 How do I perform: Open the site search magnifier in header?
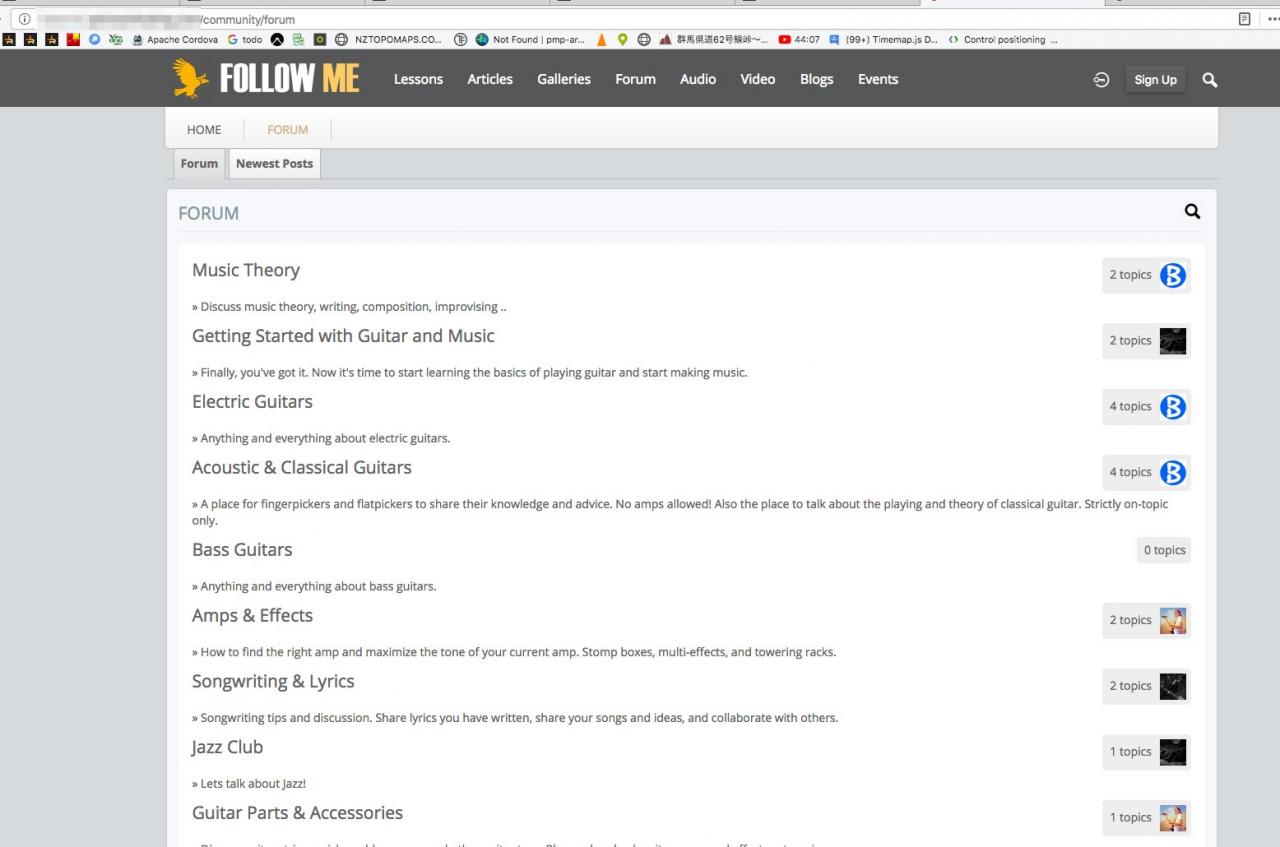(1210, 80)
